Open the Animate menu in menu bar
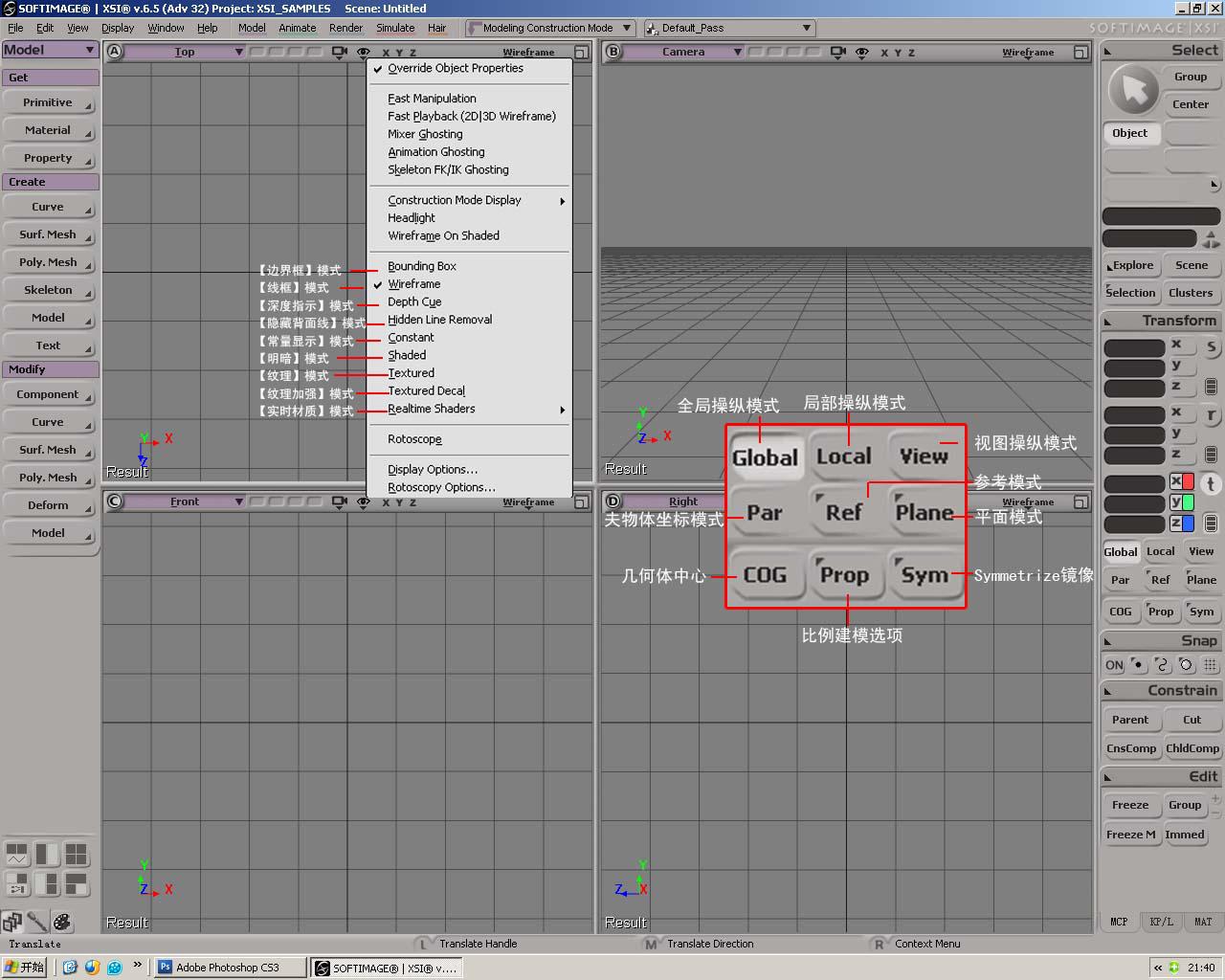1225x980 pixels. [x=297, y=28]
